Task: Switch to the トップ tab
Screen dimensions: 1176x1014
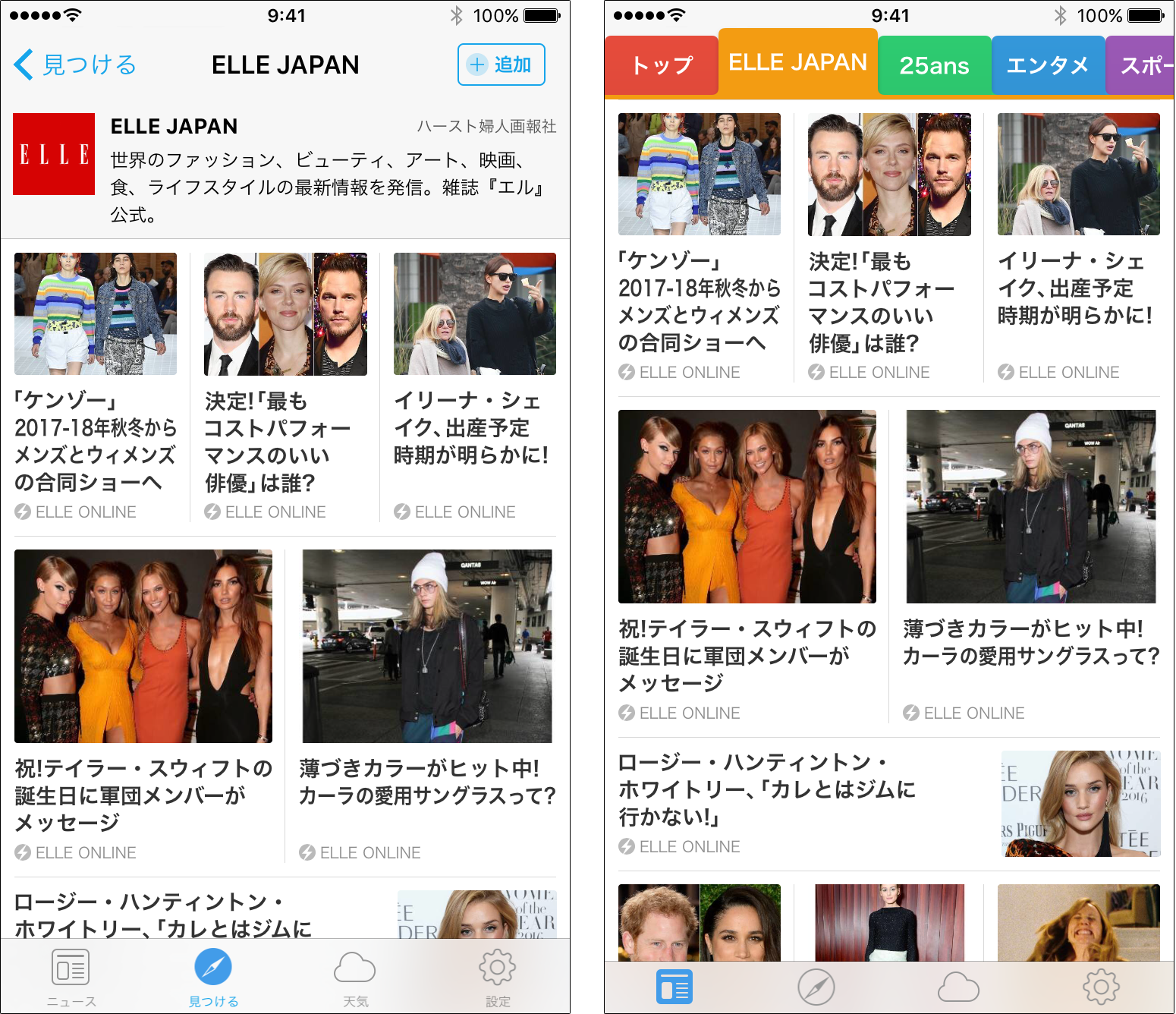Action: point(662,66)
